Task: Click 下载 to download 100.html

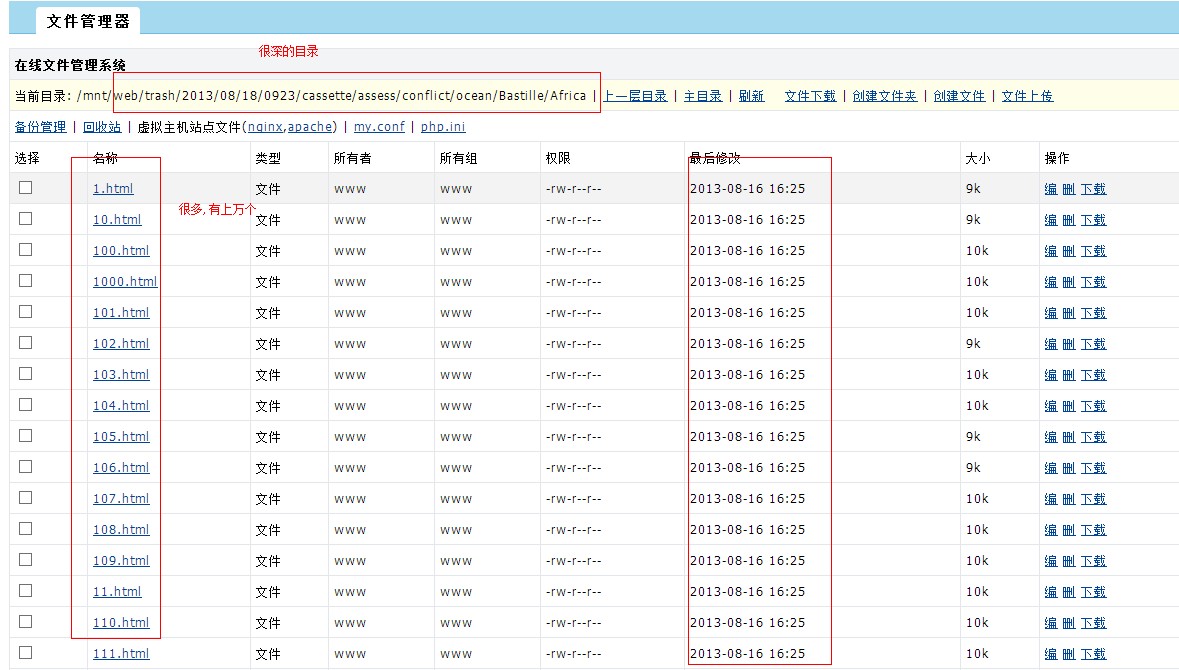Action: click(1093, 251)
